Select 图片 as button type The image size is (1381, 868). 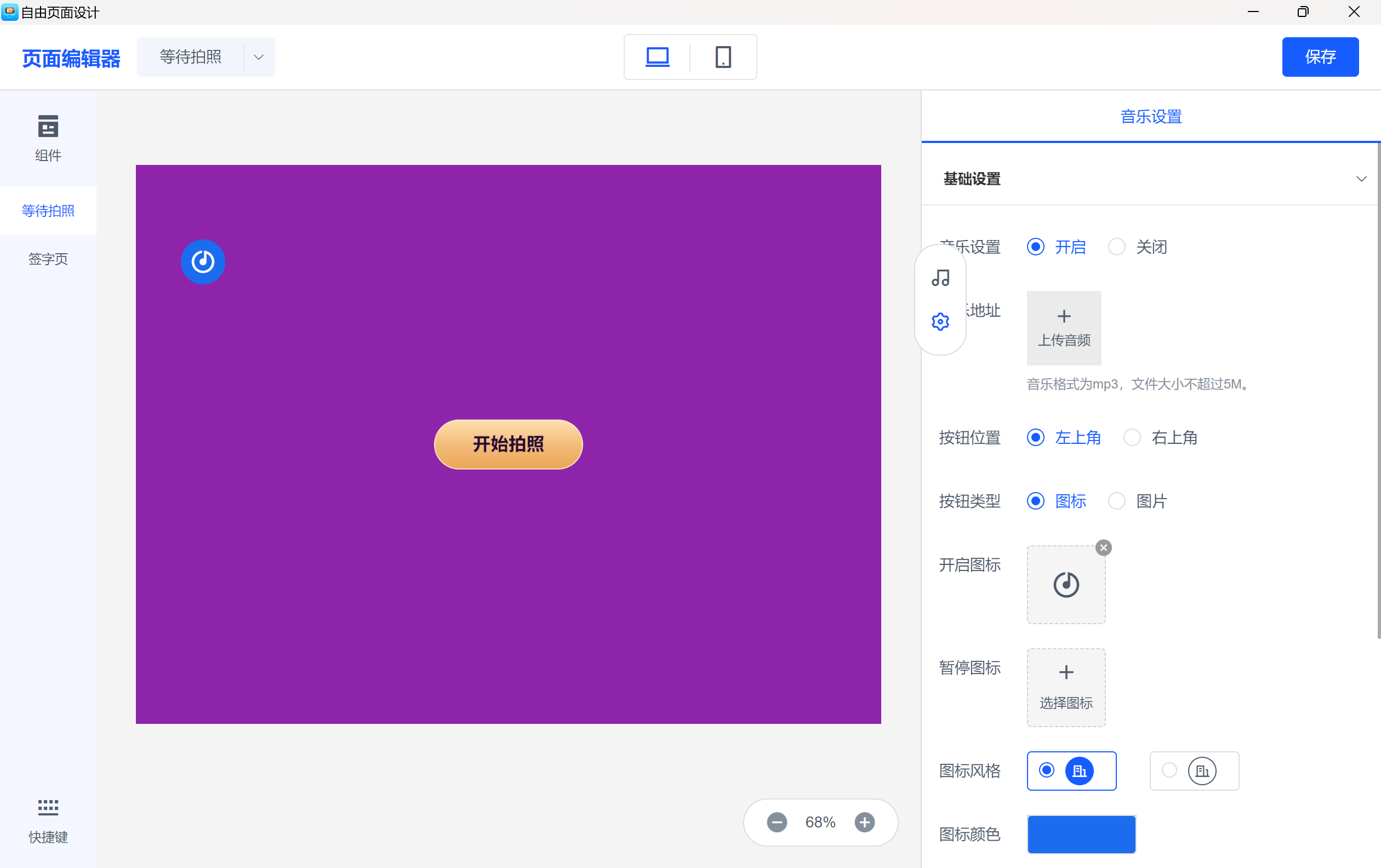[1117, 501]
